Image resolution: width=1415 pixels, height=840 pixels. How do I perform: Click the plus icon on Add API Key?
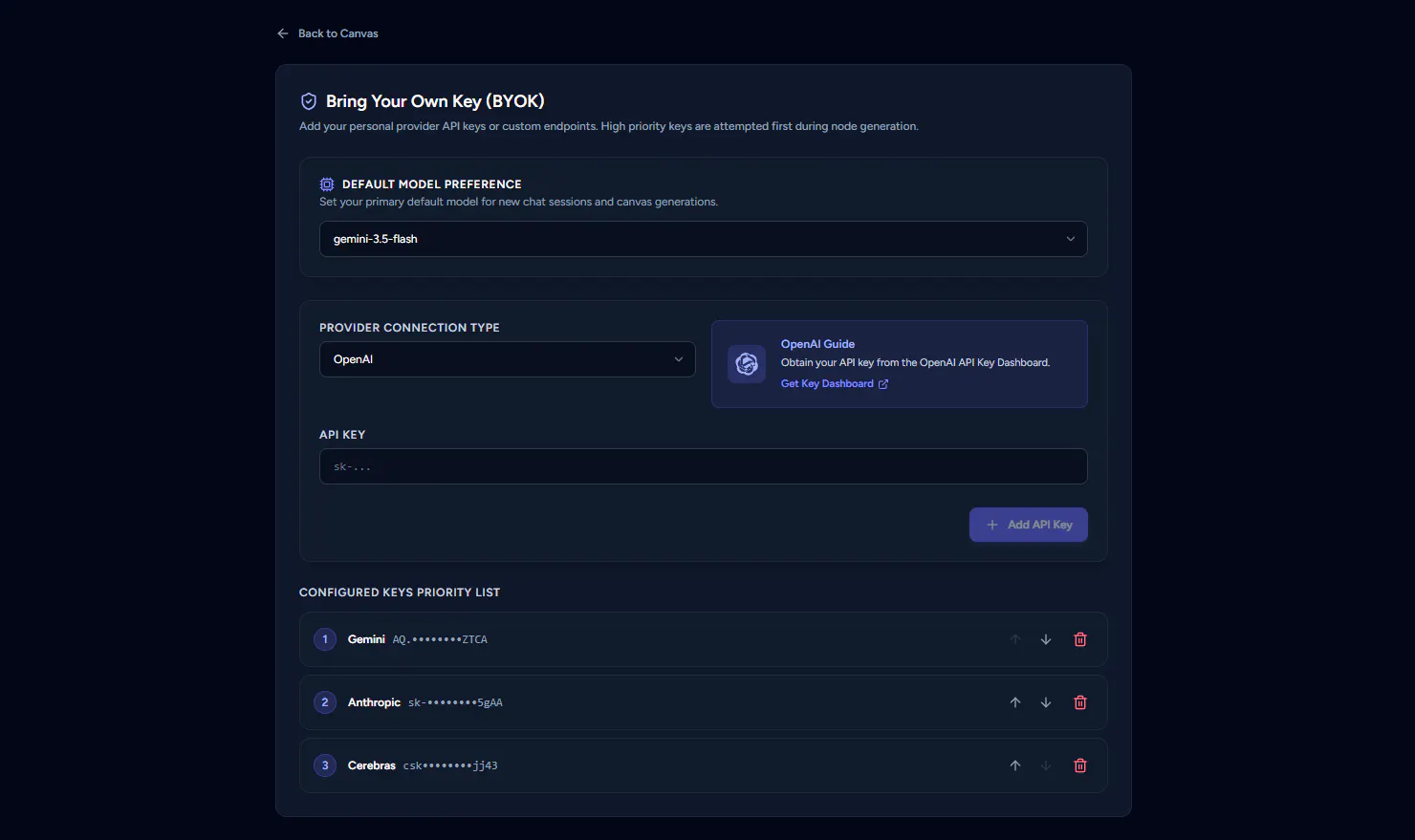pos(992,525)
